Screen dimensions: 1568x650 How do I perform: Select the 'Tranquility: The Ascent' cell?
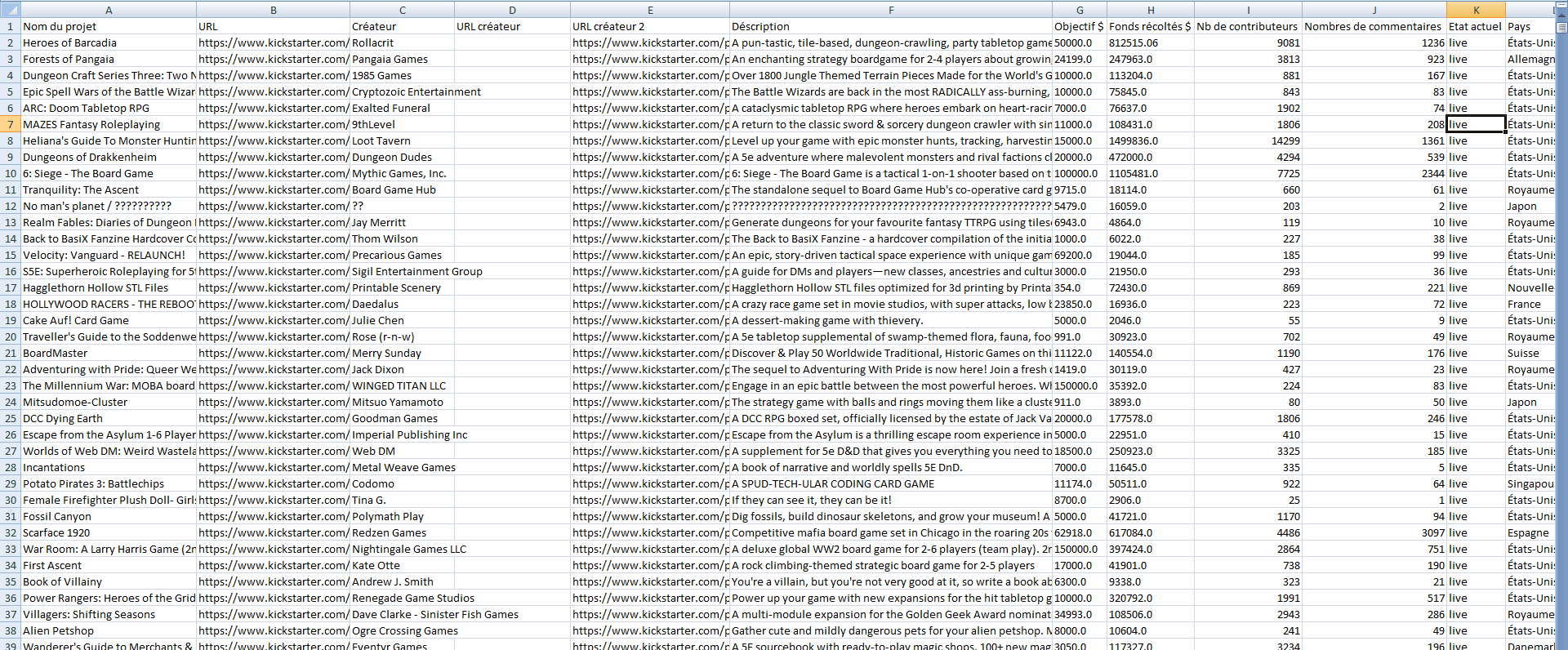pyautogui.click(x=109, y=189)
